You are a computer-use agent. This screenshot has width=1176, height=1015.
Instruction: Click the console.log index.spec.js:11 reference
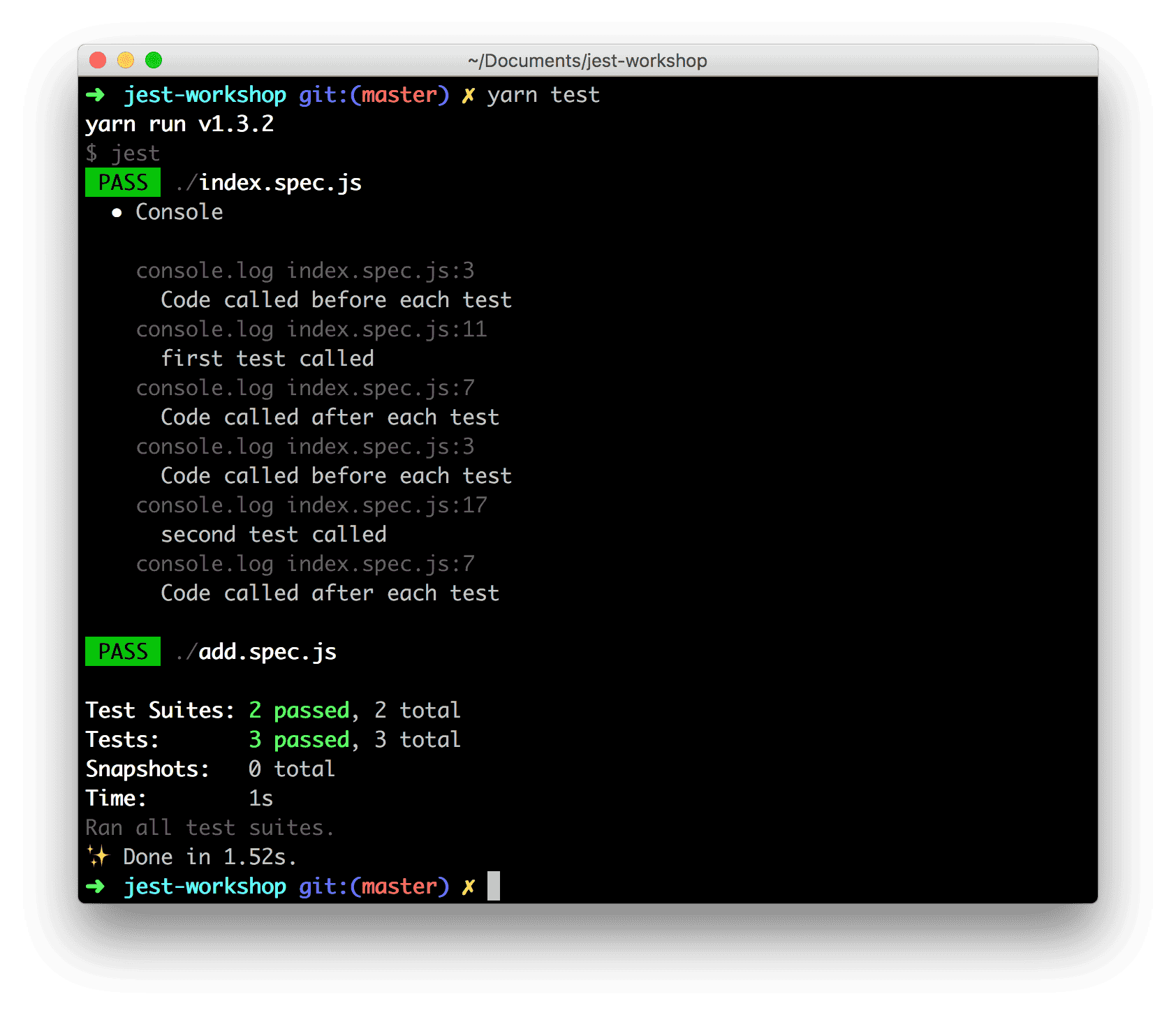click(311, 329)
